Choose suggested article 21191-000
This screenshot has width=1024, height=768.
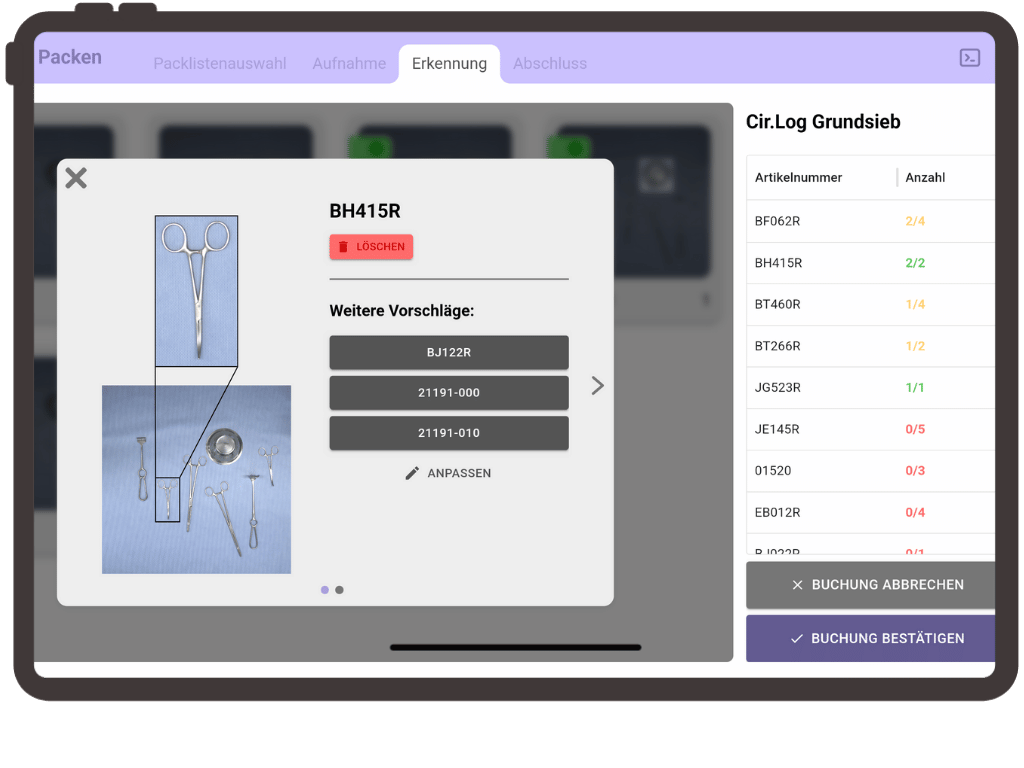(x=448, y=393)
